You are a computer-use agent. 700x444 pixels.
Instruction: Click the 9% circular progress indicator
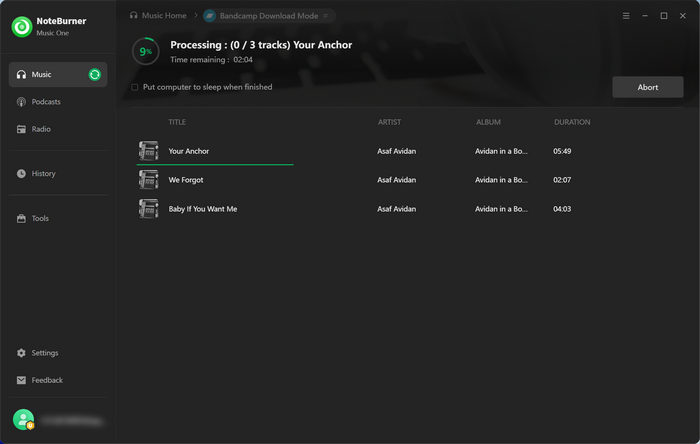coord(146,52)
